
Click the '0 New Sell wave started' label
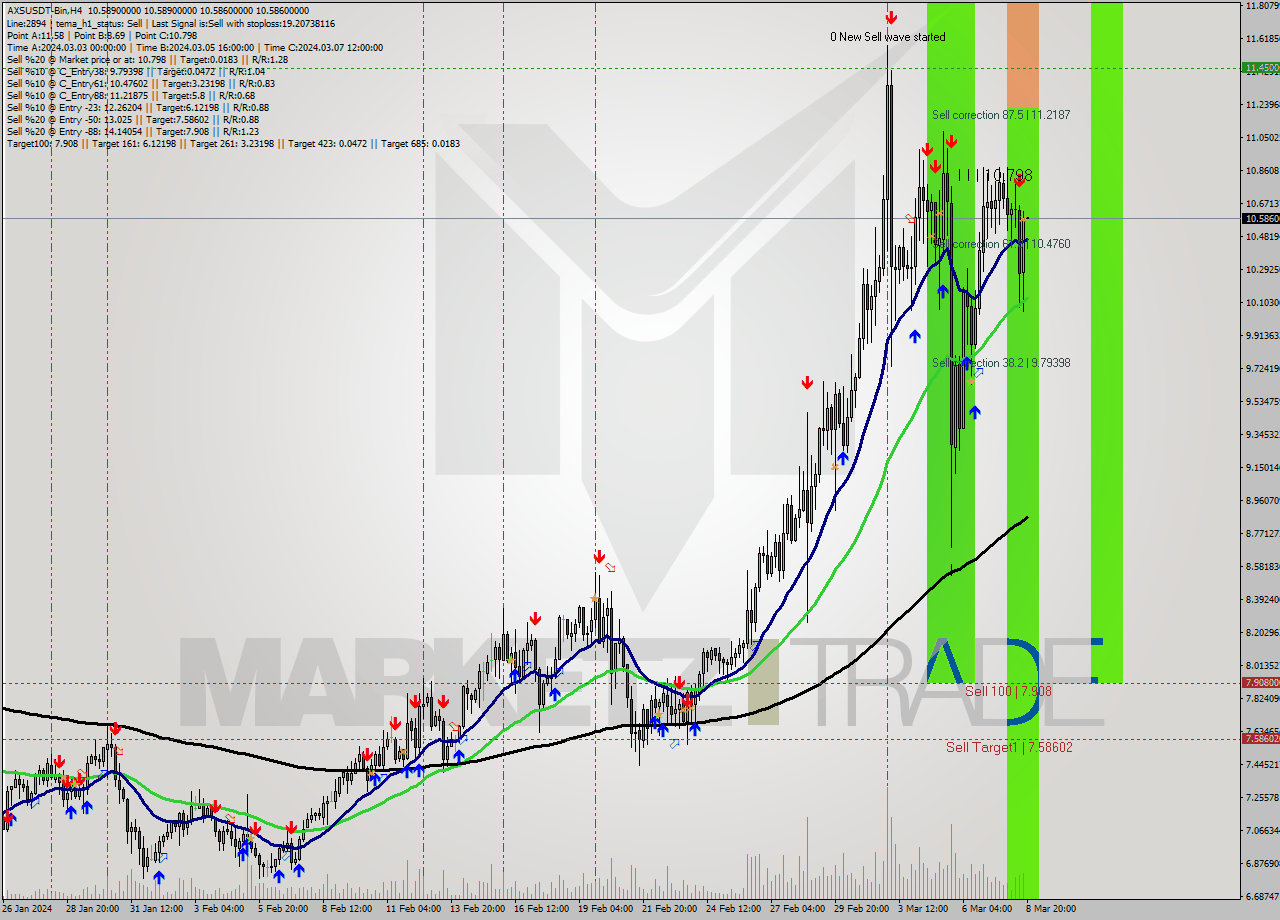(887, 37)
